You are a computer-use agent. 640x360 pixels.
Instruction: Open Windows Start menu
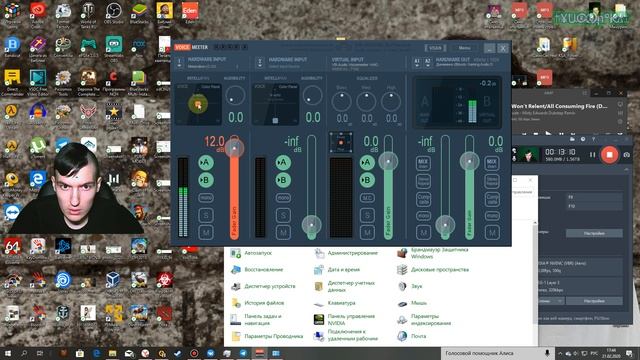[x=8, y=353]
